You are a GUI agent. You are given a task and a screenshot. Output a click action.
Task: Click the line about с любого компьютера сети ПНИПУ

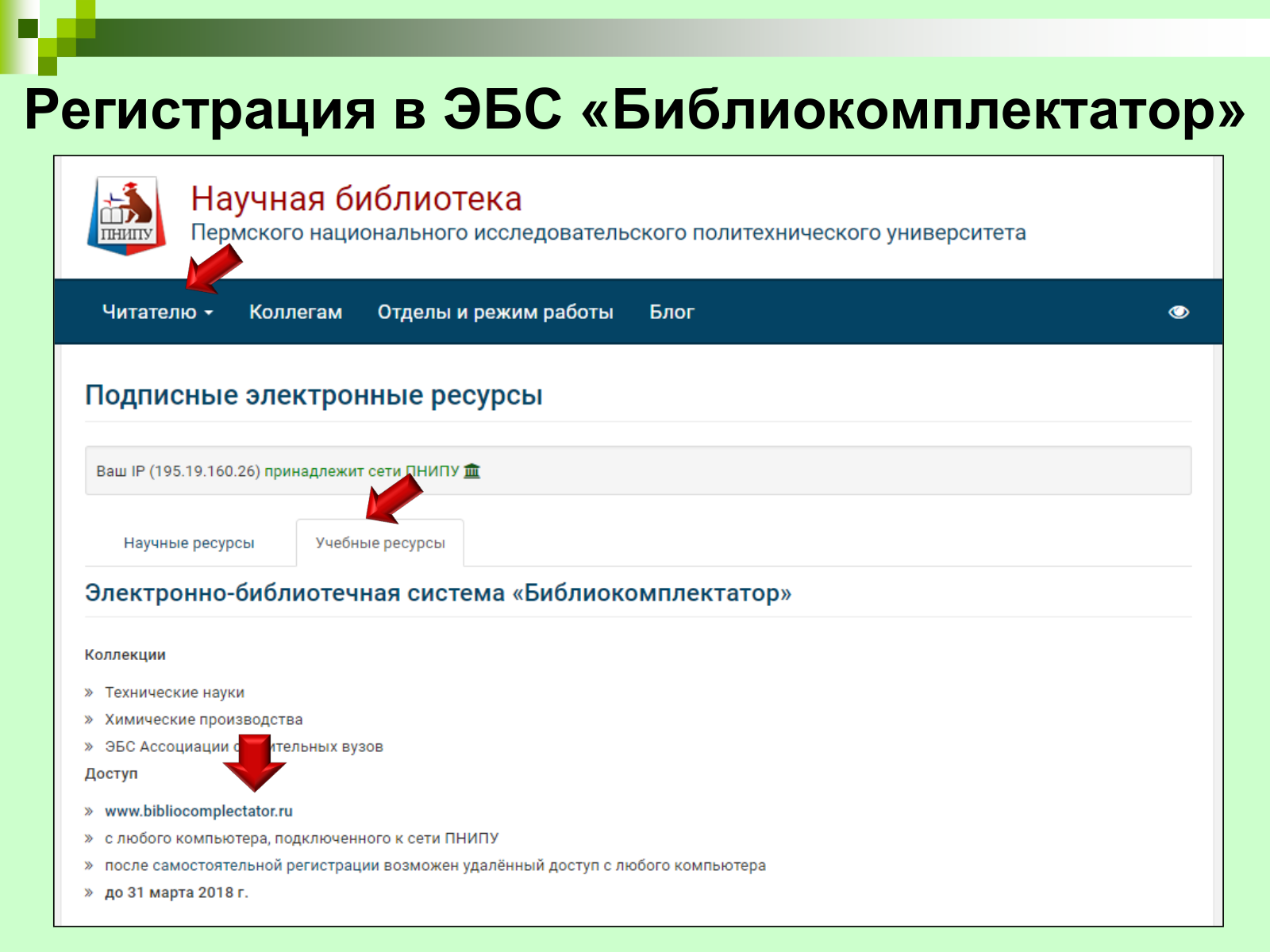(x=302, y=839)
